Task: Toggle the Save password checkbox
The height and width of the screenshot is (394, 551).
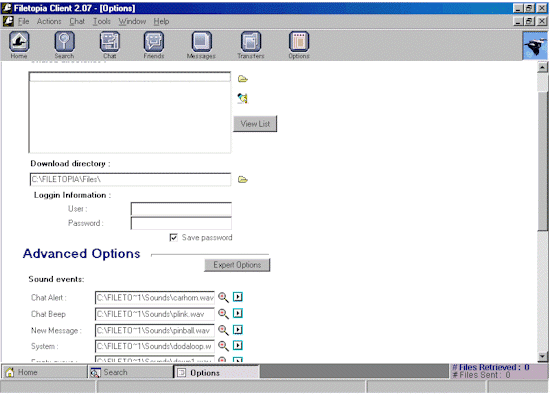Action: click(173, 238)
